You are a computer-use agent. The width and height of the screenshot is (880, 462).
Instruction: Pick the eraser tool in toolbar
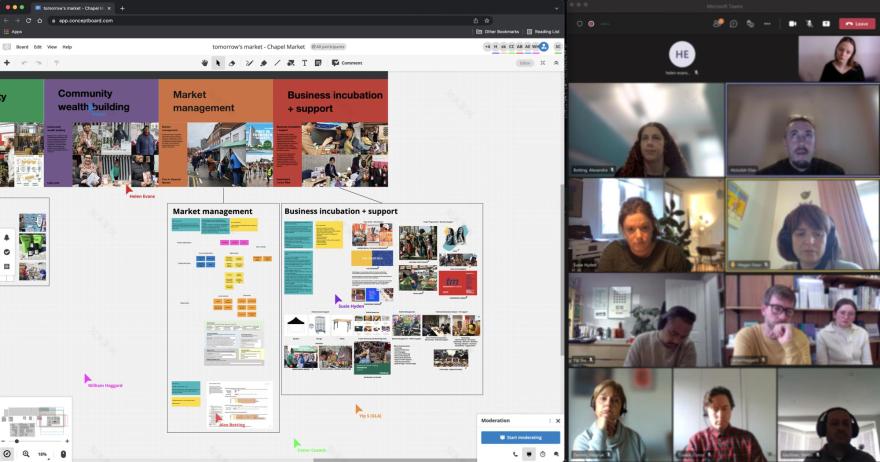click(x=232, y=63)
